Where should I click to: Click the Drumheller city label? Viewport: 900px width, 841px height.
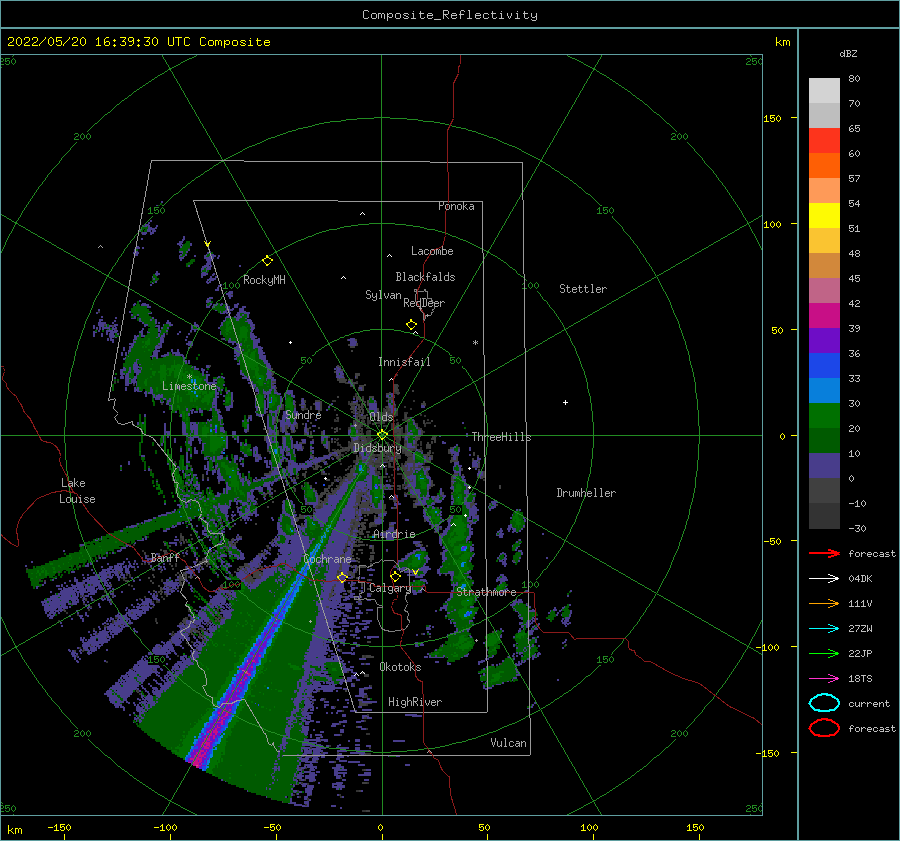586,493
